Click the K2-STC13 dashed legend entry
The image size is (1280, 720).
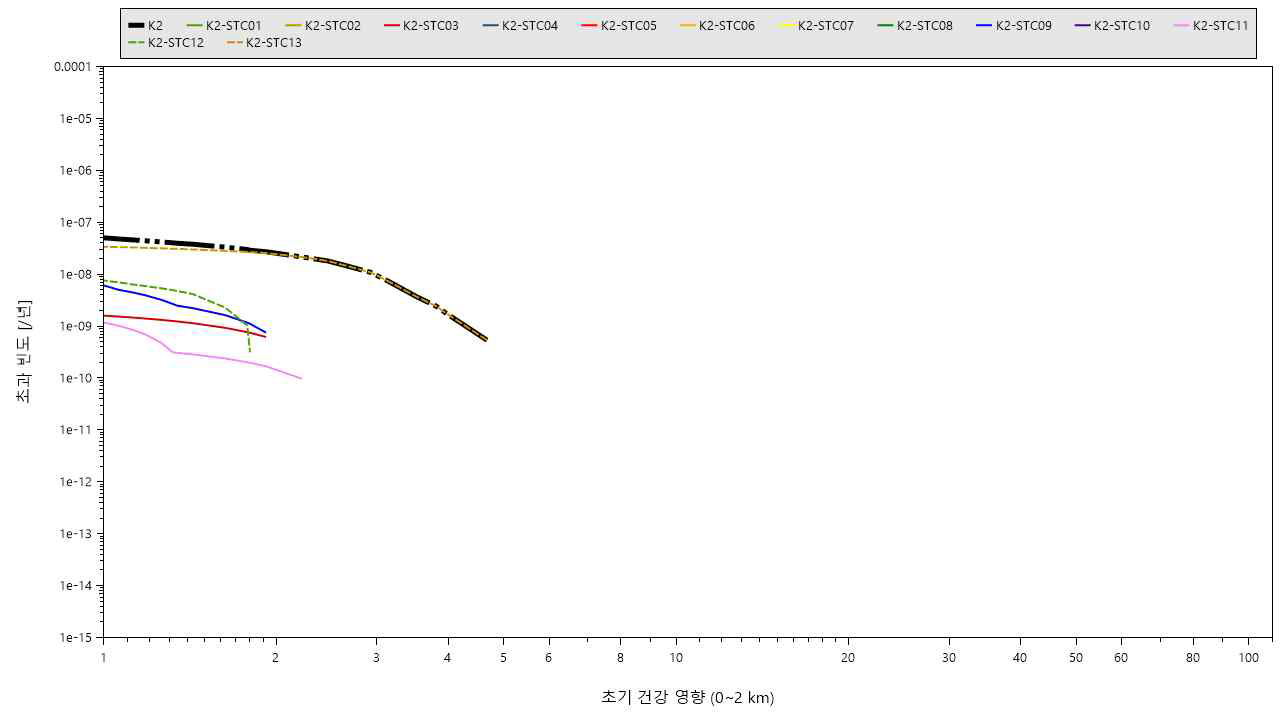264,43
